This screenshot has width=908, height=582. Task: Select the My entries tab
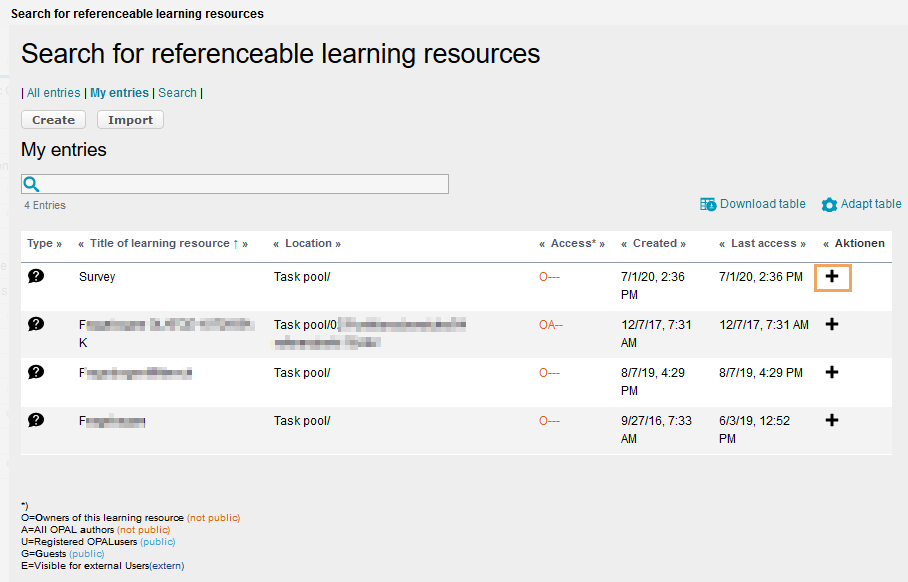[119, 93]
